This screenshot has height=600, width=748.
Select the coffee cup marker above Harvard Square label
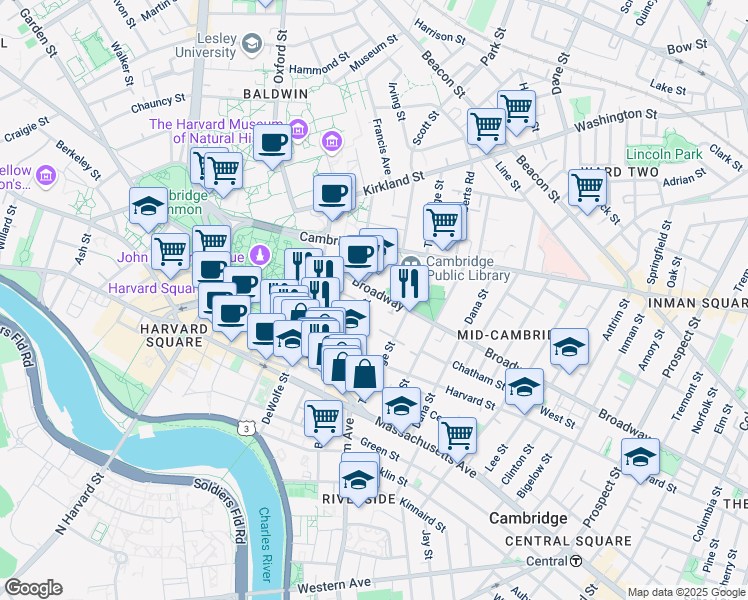(231, 317)
